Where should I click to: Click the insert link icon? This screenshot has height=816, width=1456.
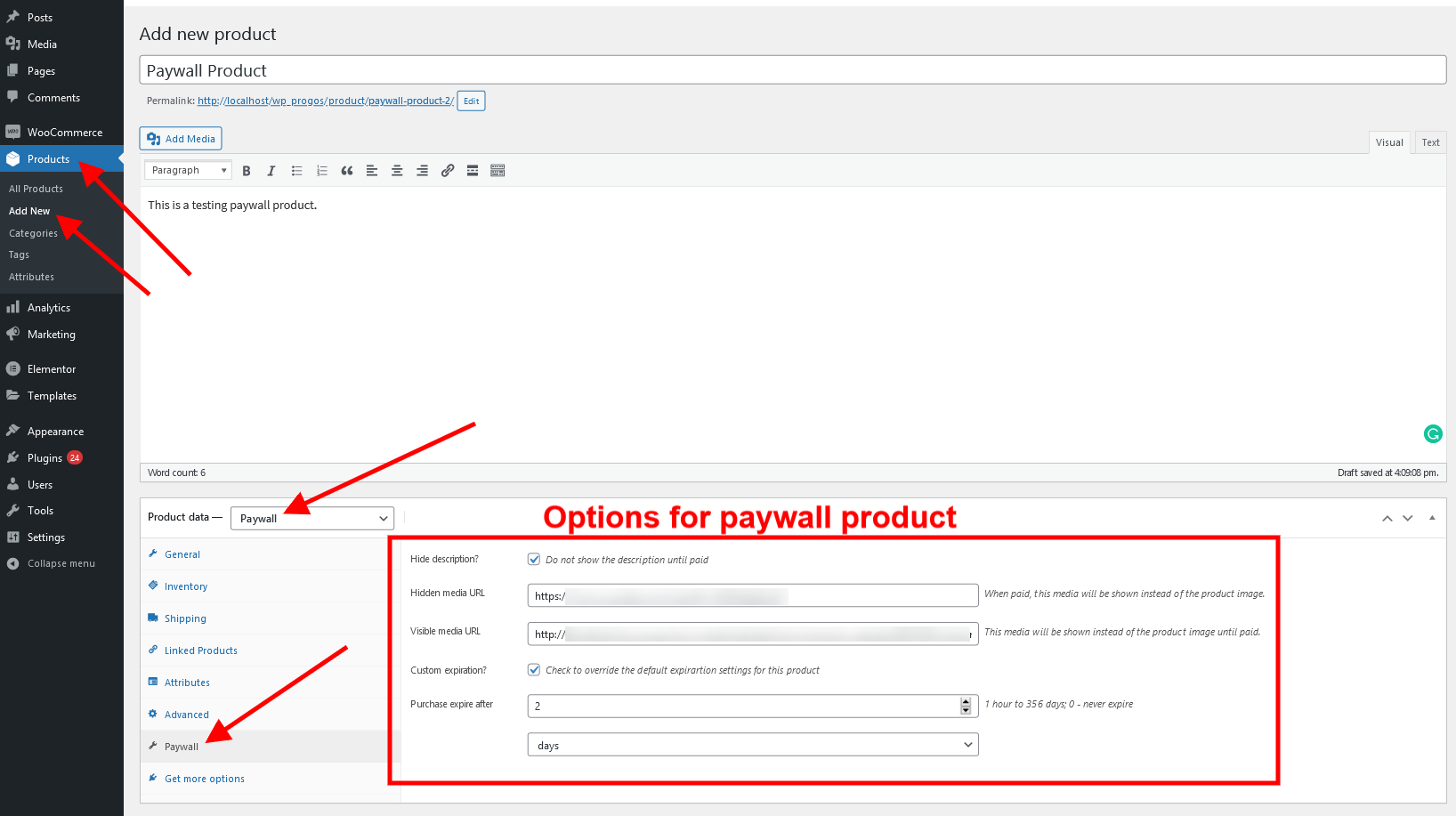448,171
